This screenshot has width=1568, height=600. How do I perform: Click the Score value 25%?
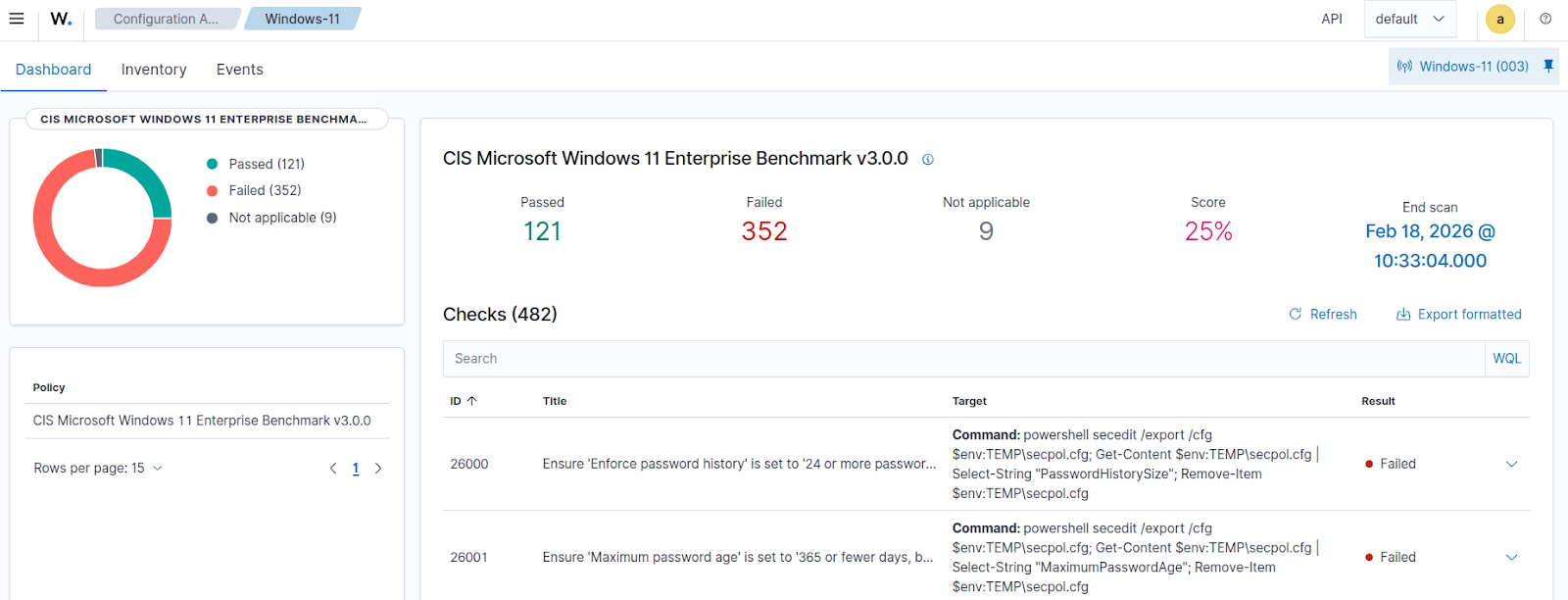point(1208,231)
